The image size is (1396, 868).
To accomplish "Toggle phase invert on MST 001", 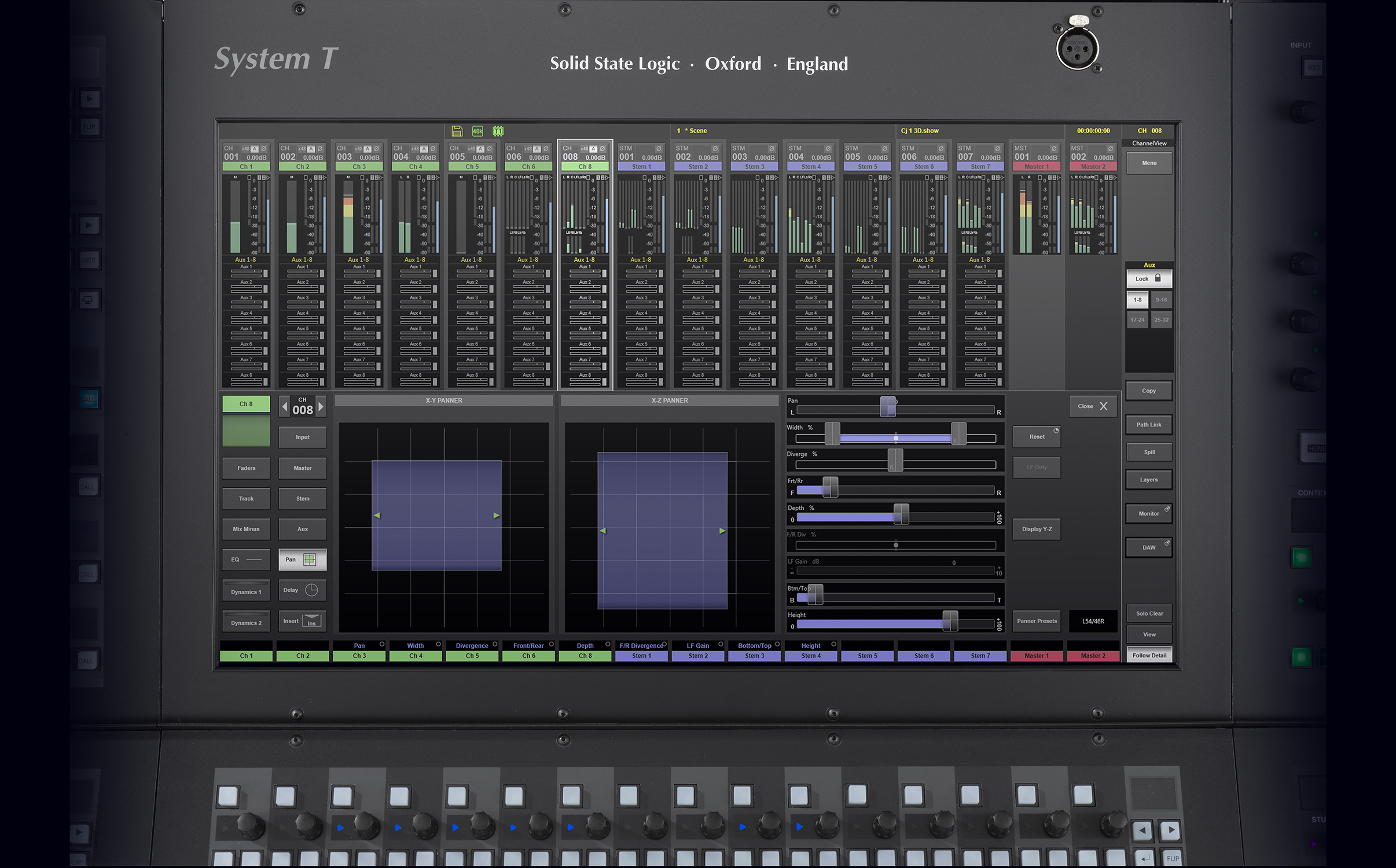I will [x=1054, y=149].
